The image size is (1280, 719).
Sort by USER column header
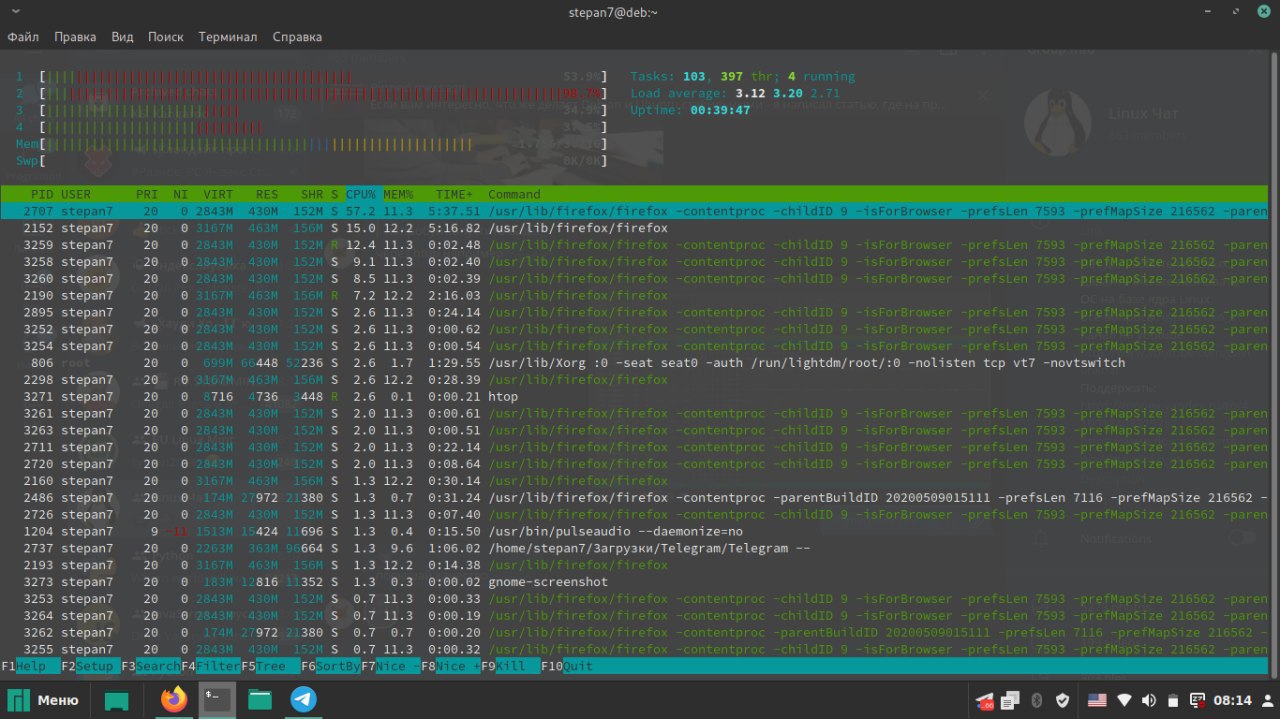click(75, 194)
